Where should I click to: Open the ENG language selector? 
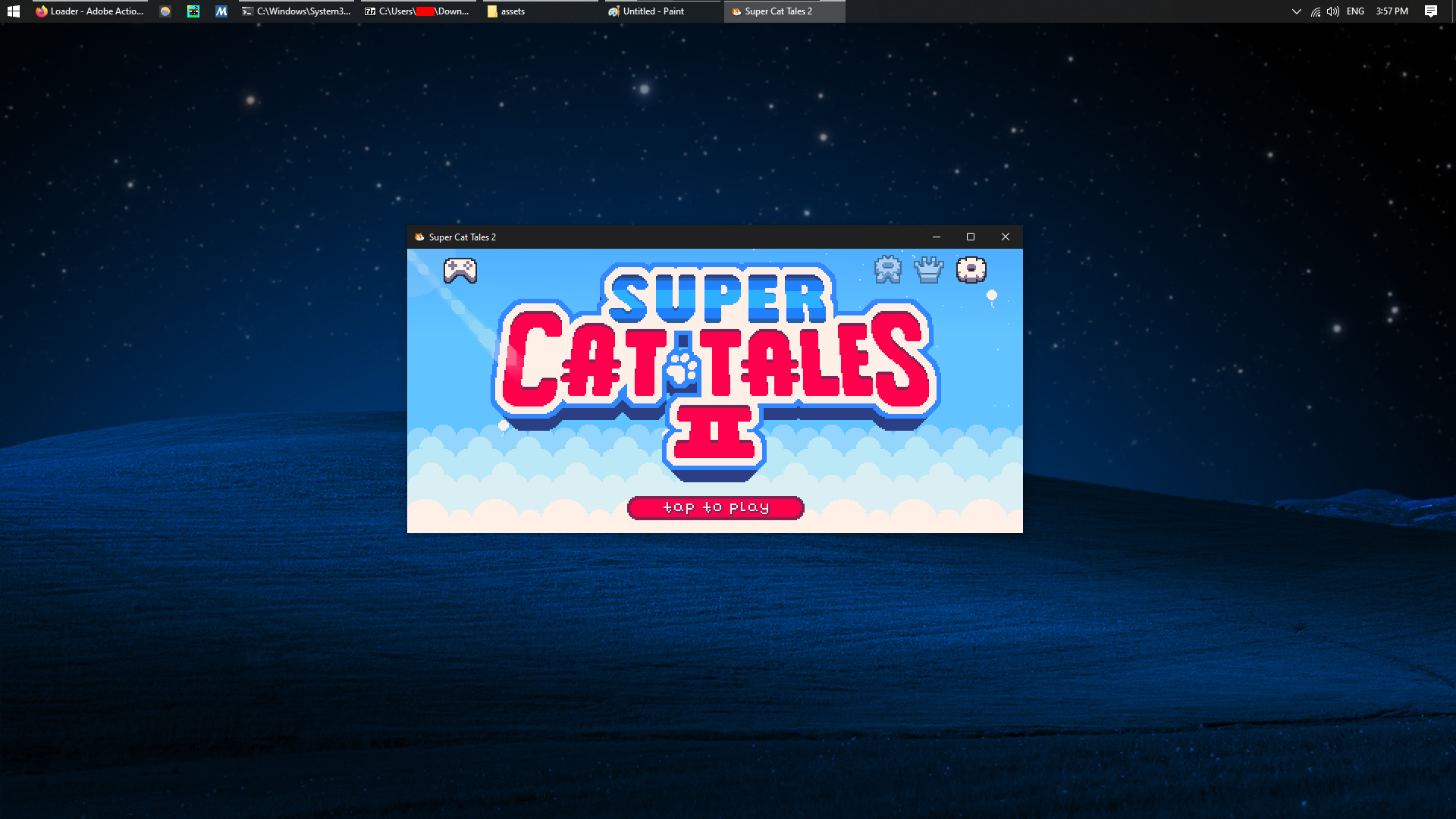tap(1355, 11)
